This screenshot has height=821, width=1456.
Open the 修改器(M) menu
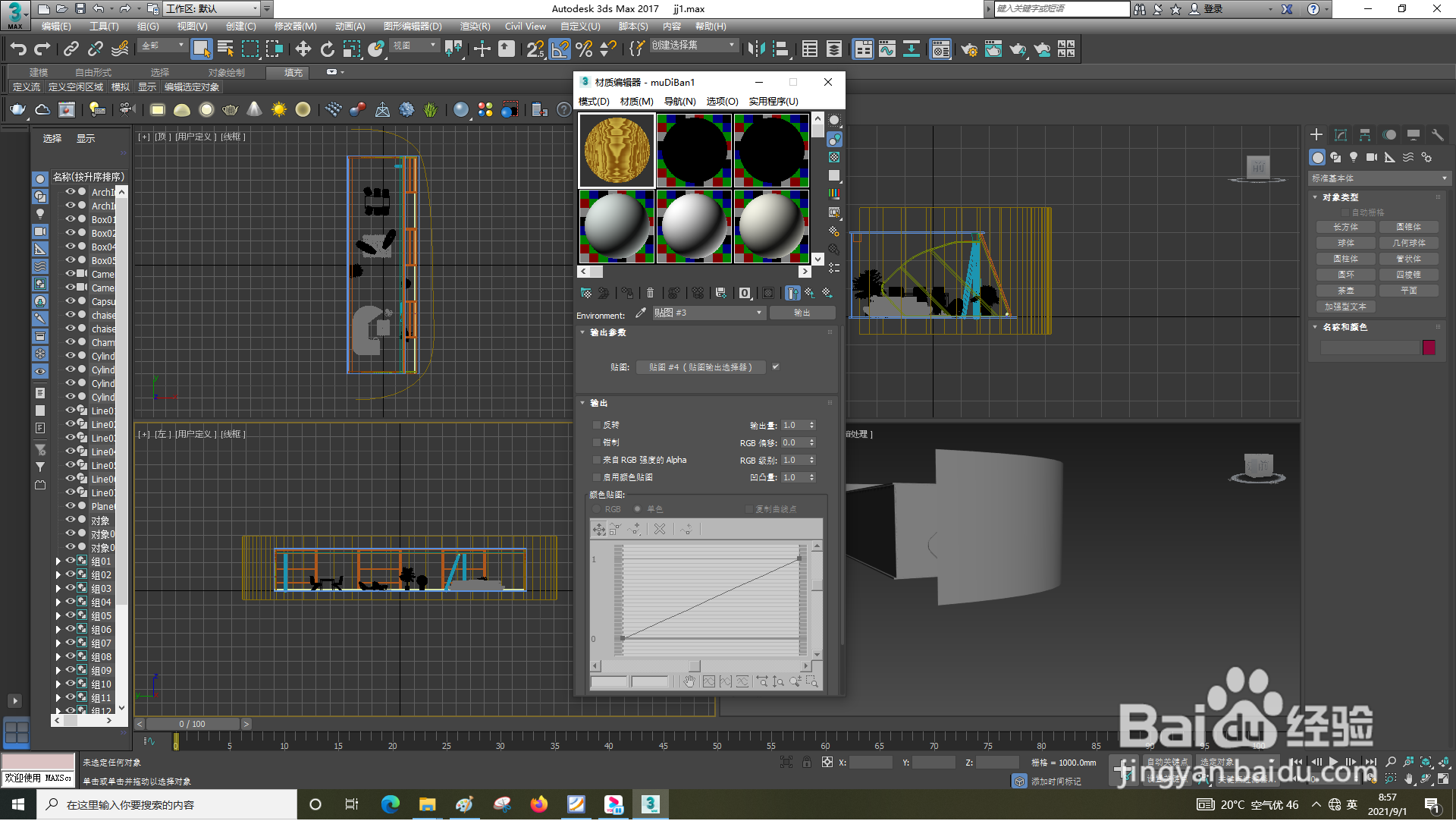295,27
